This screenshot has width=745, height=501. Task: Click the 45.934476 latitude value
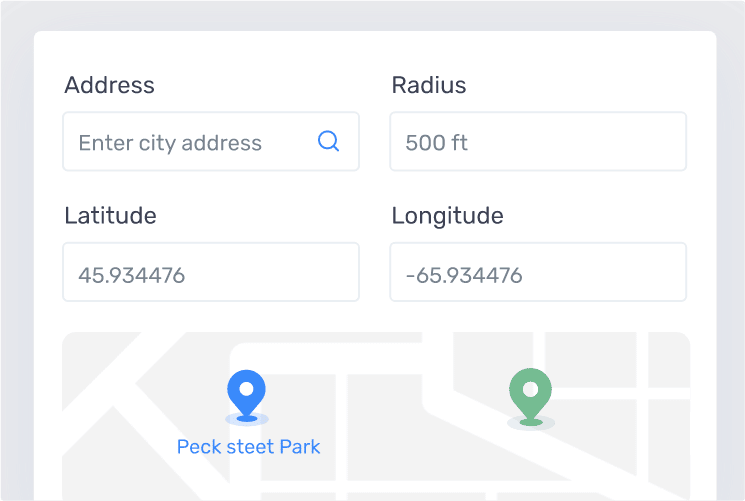(x=132, y=275)
